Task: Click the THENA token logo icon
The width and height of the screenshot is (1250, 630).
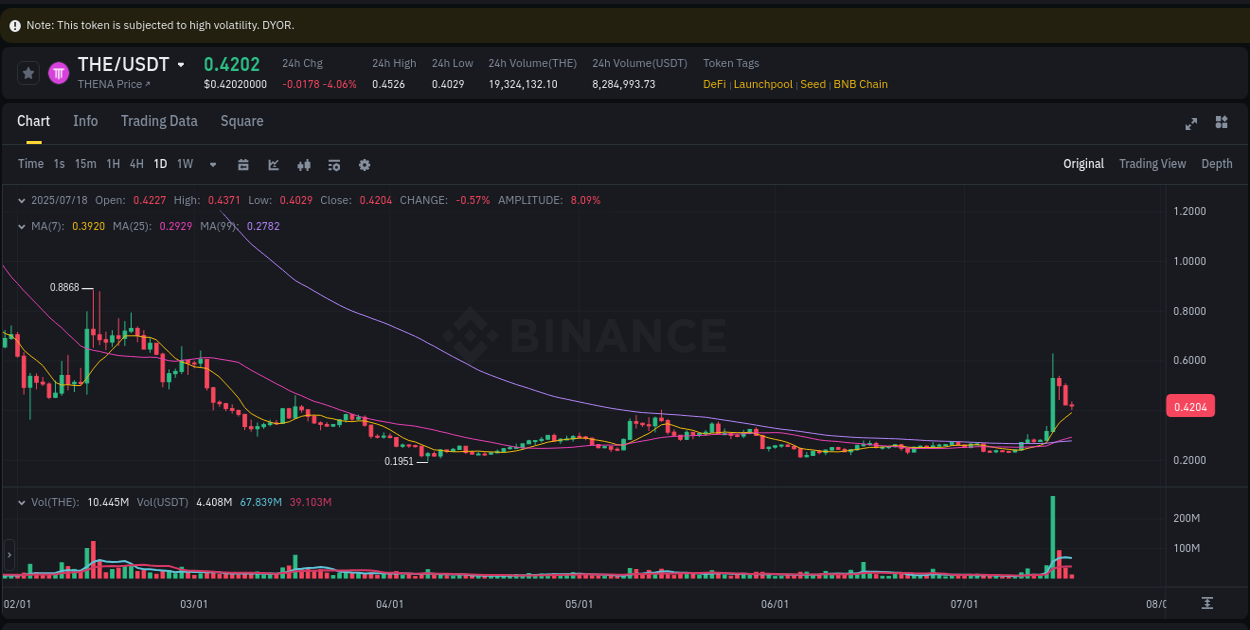Action: 58,72
